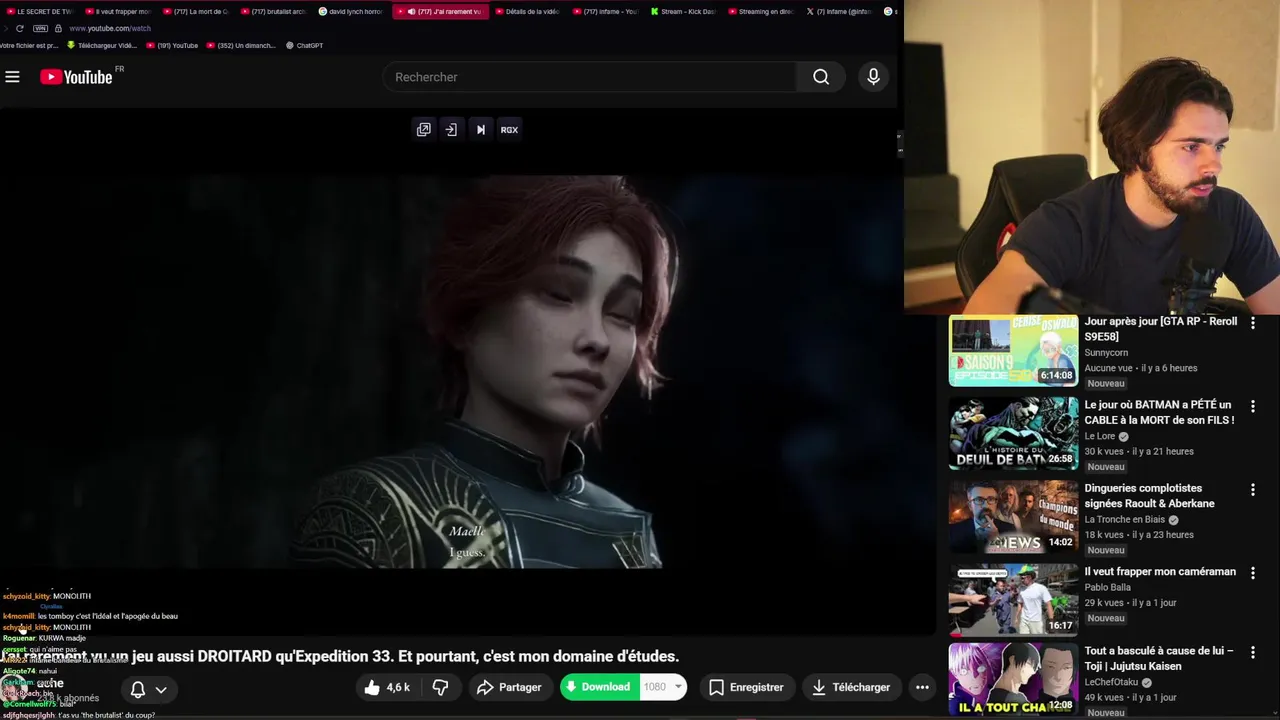This screenshot has height=720, width=1280.
Task: Click the Pablo Balla channel name
Action: 1108,587
